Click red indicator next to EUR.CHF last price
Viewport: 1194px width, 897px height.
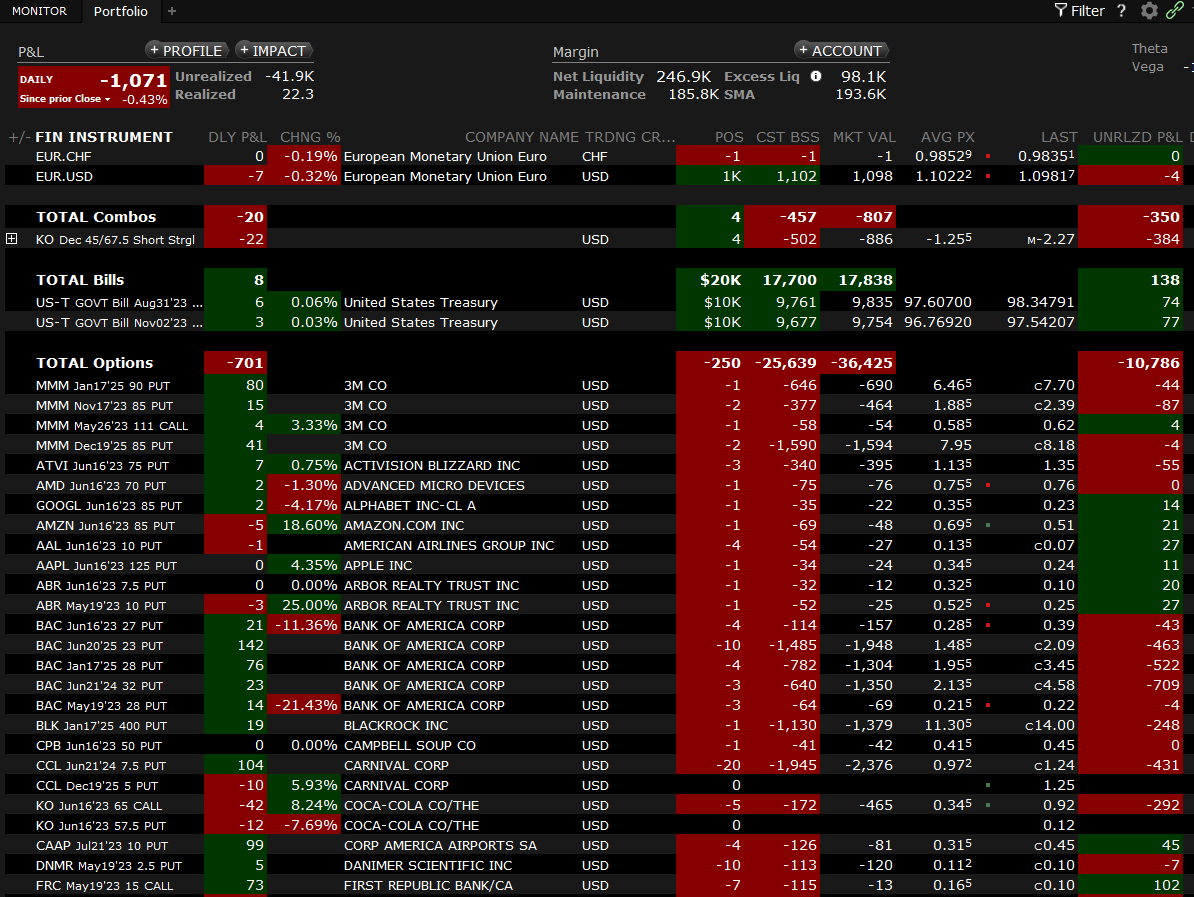point(988,157)
